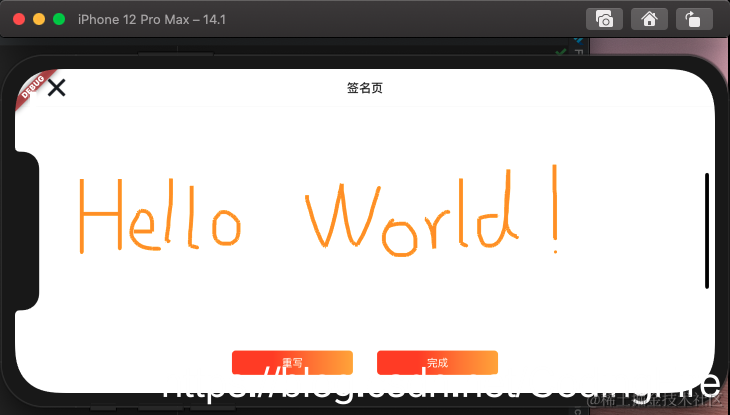Image resolution: width=730 pixels, height=415 pixels.
Task: Tap the 重写 rewrite button
Action: [x=292, y=362]
